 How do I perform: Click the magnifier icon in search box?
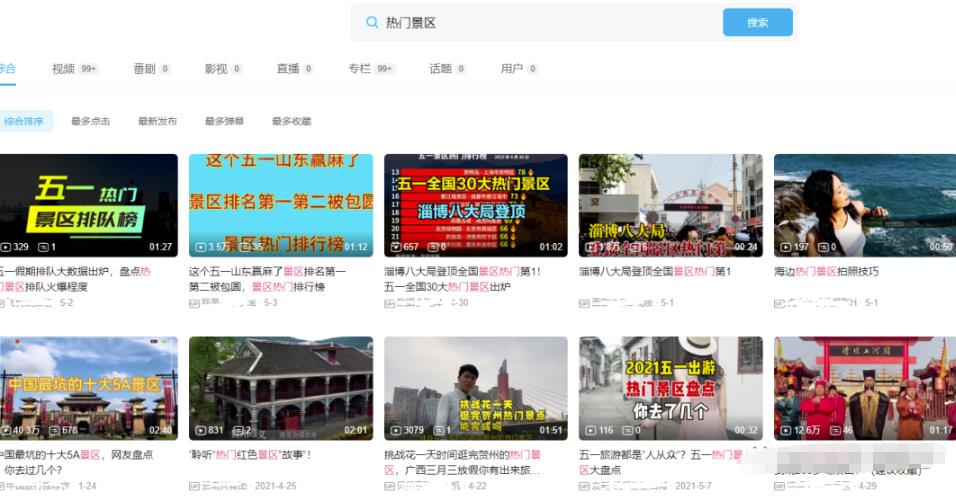coord(372,23)
